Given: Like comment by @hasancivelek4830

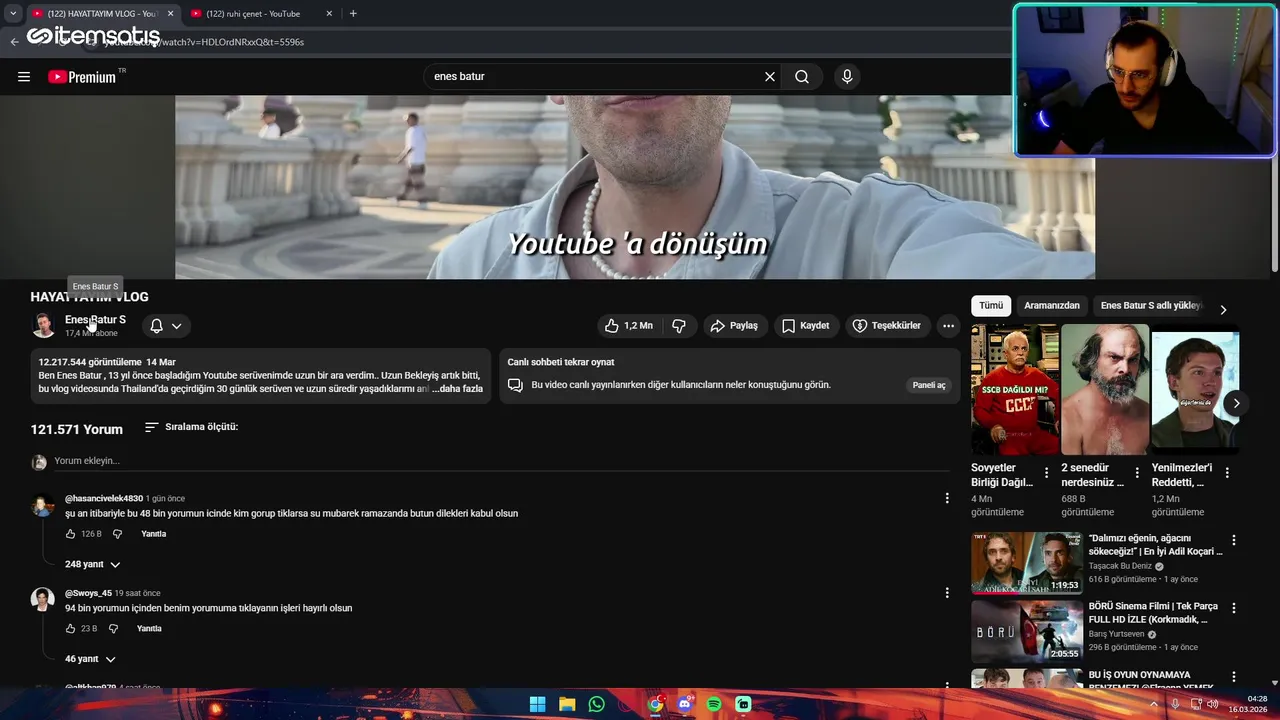Looking at the screenshot, I should point(70,534).
